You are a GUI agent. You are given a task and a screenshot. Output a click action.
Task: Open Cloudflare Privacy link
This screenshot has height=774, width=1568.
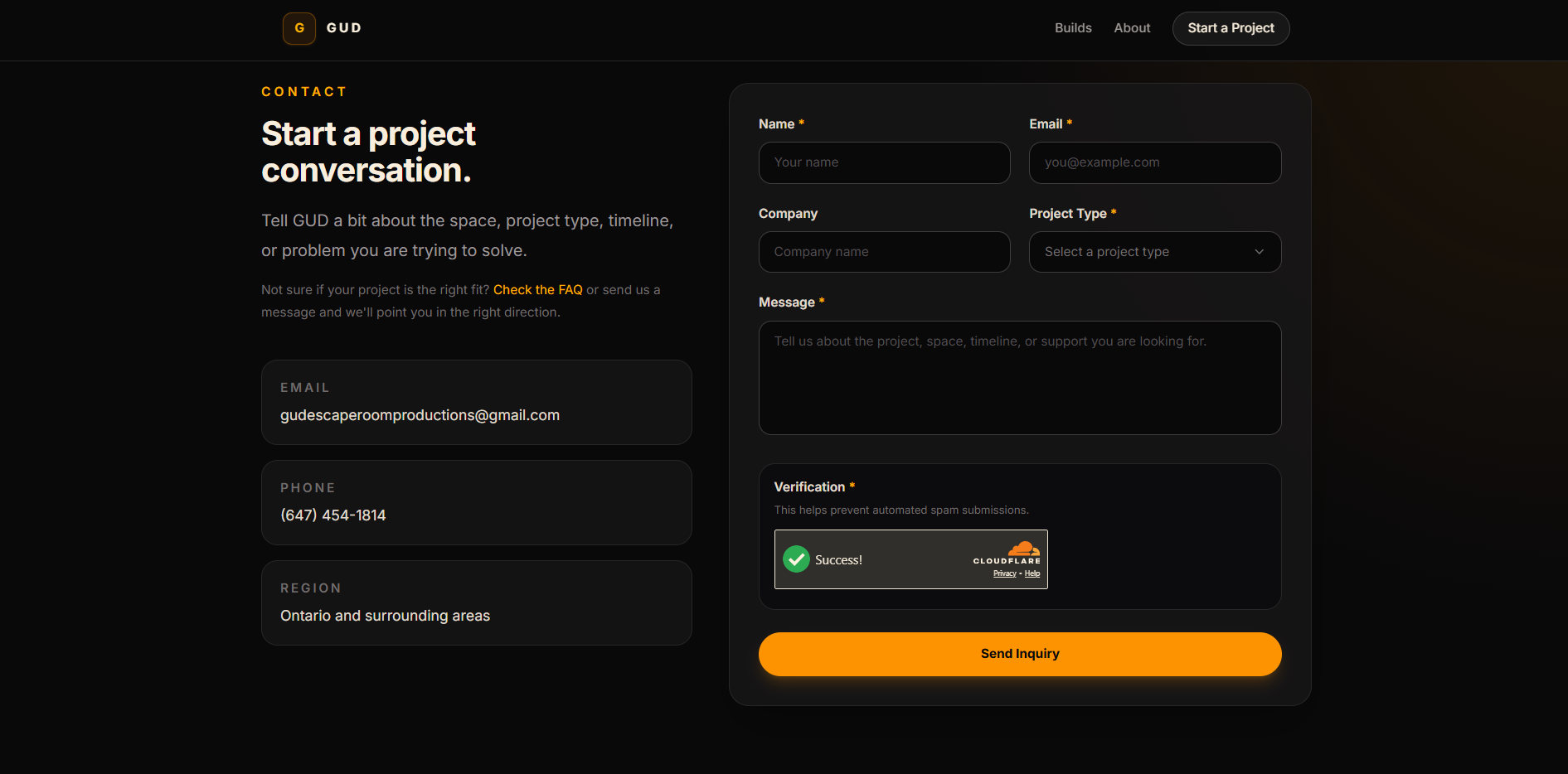(1005, 573)
